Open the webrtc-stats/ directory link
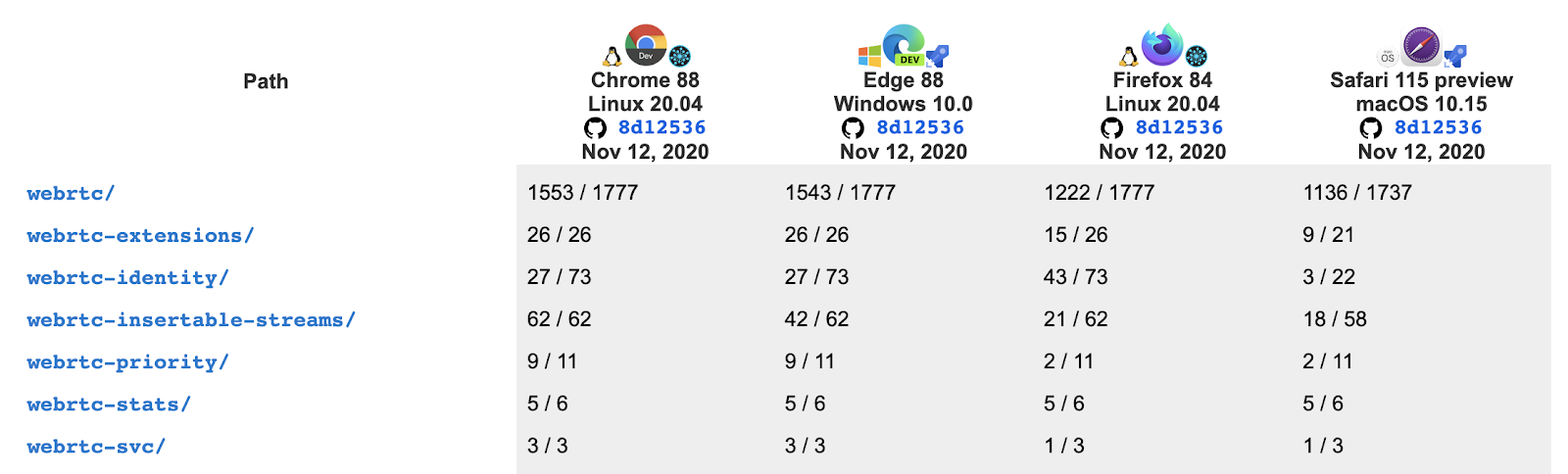 (x=109, y=404)
